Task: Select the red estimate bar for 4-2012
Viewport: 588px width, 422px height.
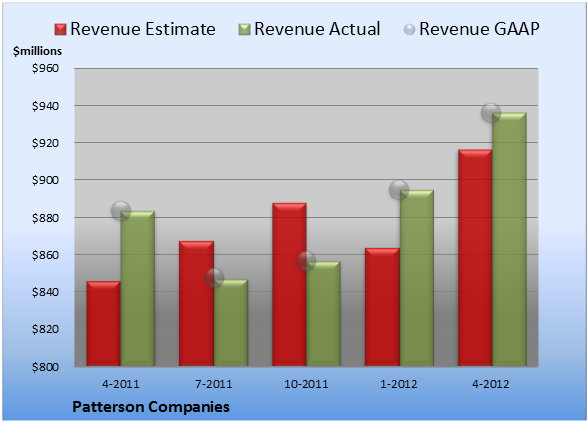Action: click(x=475, y=258)
